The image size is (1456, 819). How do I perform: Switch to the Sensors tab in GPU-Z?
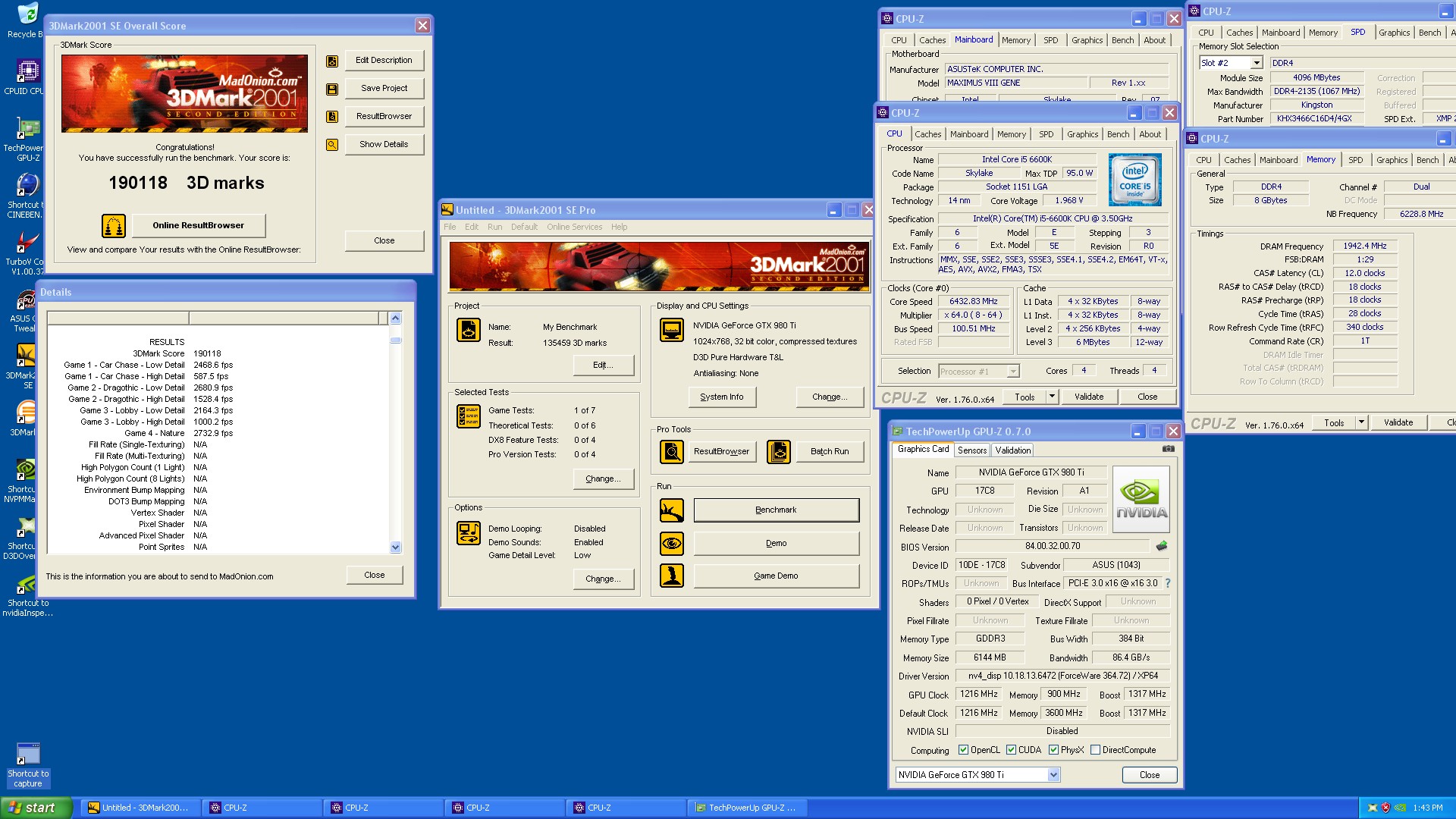(972, 450)
